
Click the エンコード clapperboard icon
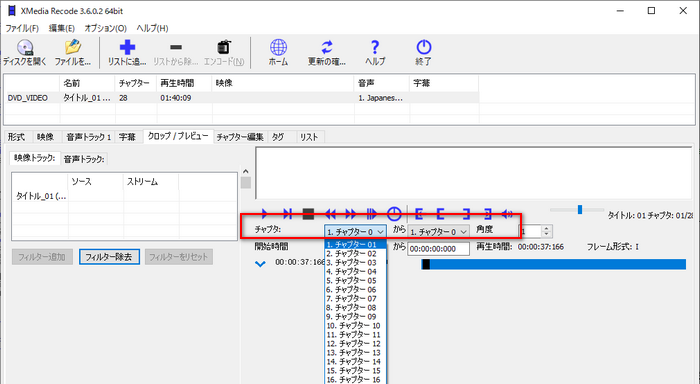224,53
